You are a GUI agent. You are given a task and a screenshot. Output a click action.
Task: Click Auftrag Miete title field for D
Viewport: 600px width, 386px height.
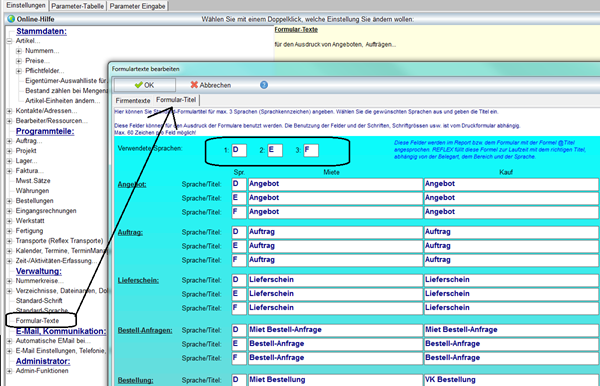335,232
